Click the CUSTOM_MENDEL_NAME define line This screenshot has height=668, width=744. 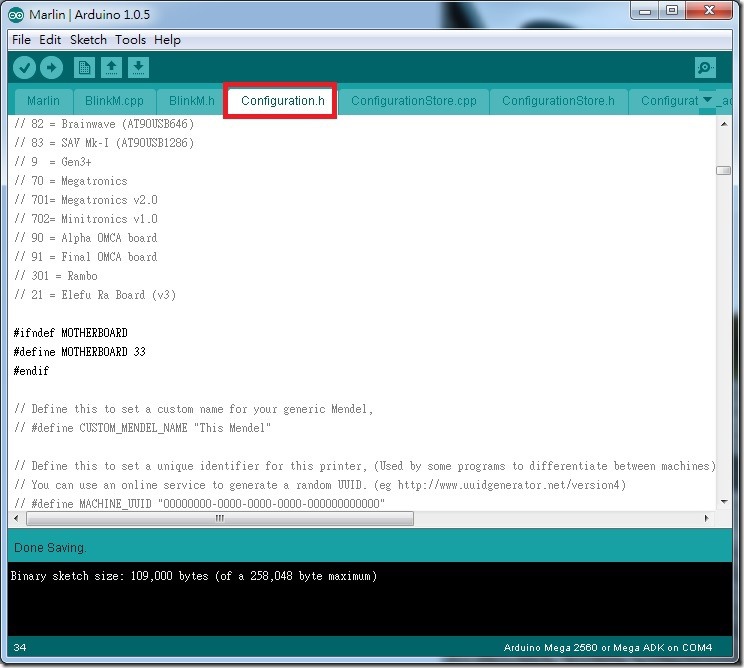coord(142,428)
